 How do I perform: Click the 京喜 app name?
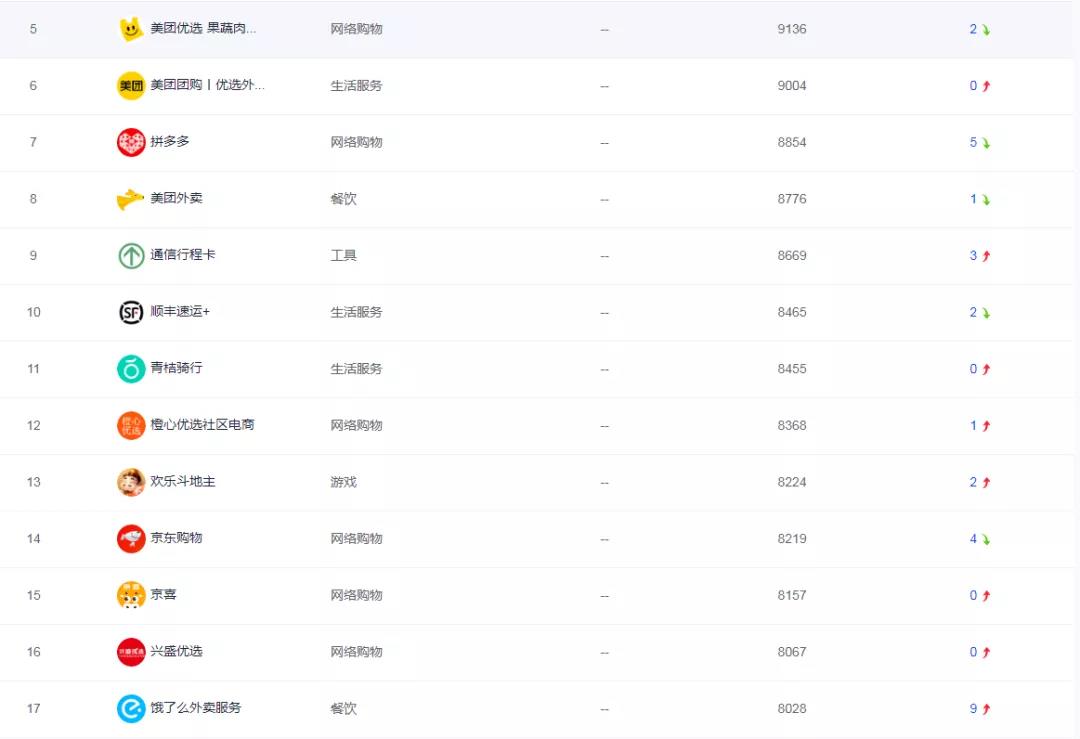(x=163, y=595)
